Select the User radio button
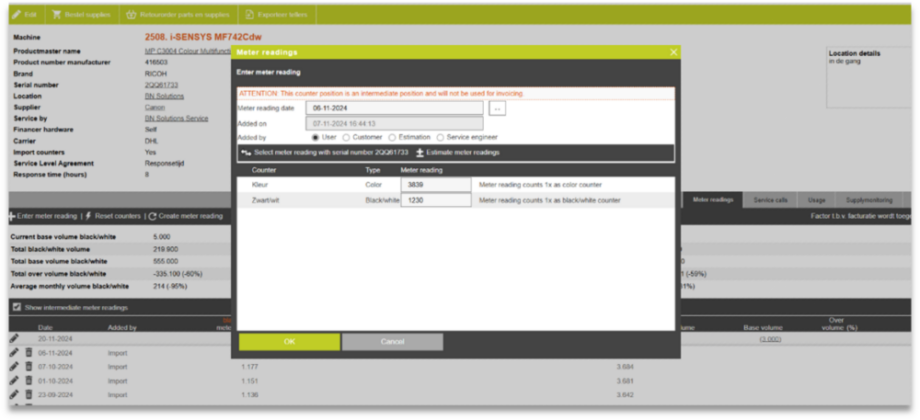This screenshot has height=420, width=920. coord(316,137)
